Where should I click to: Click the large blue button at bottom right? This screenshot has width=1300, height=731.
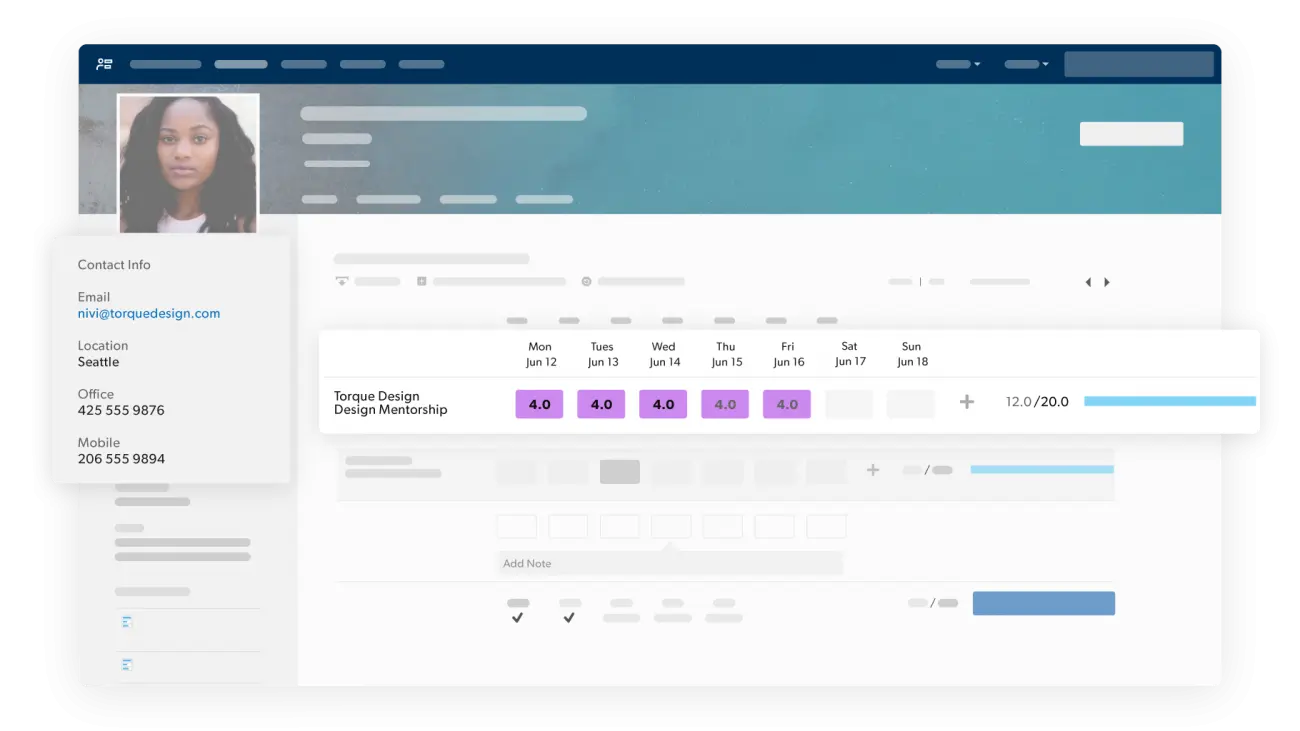tap(1043, 603)
